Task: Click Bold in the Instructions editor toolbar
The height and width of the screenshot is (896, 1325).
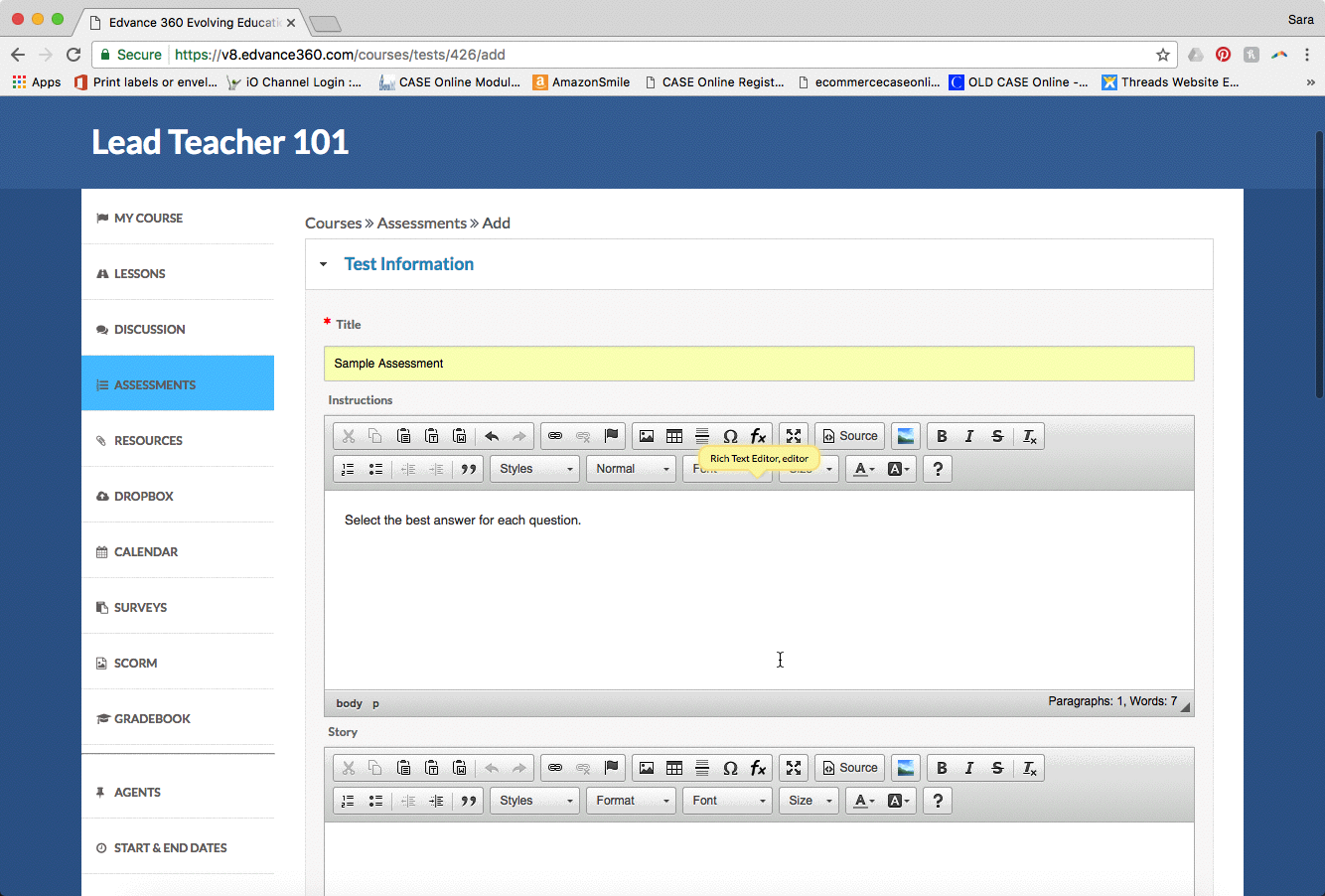Action: 942,436
